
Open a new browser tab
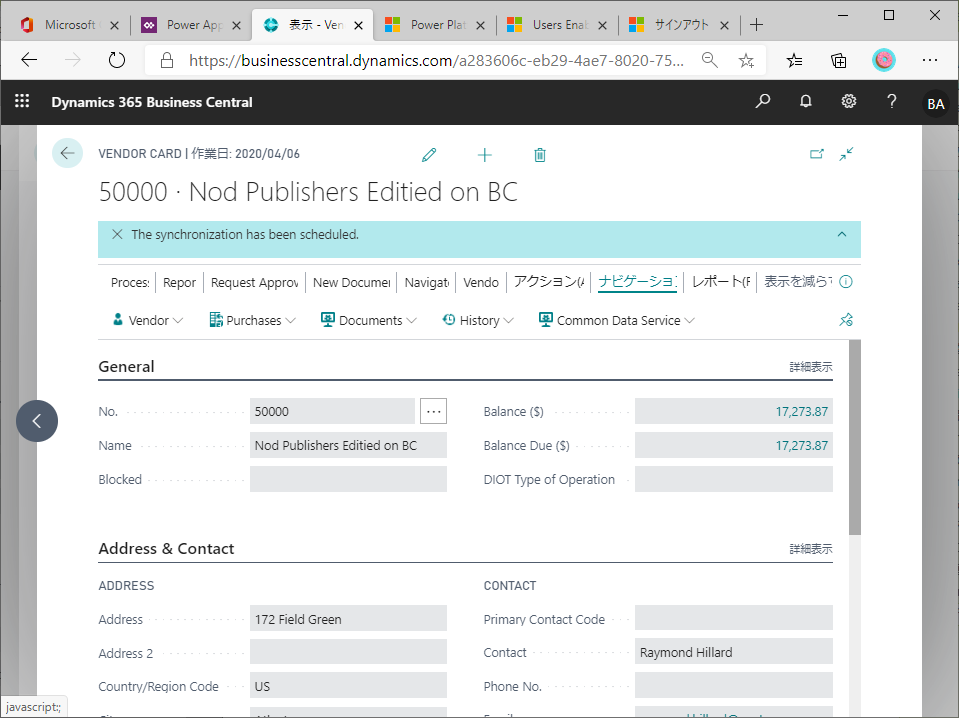pos(756,24)
